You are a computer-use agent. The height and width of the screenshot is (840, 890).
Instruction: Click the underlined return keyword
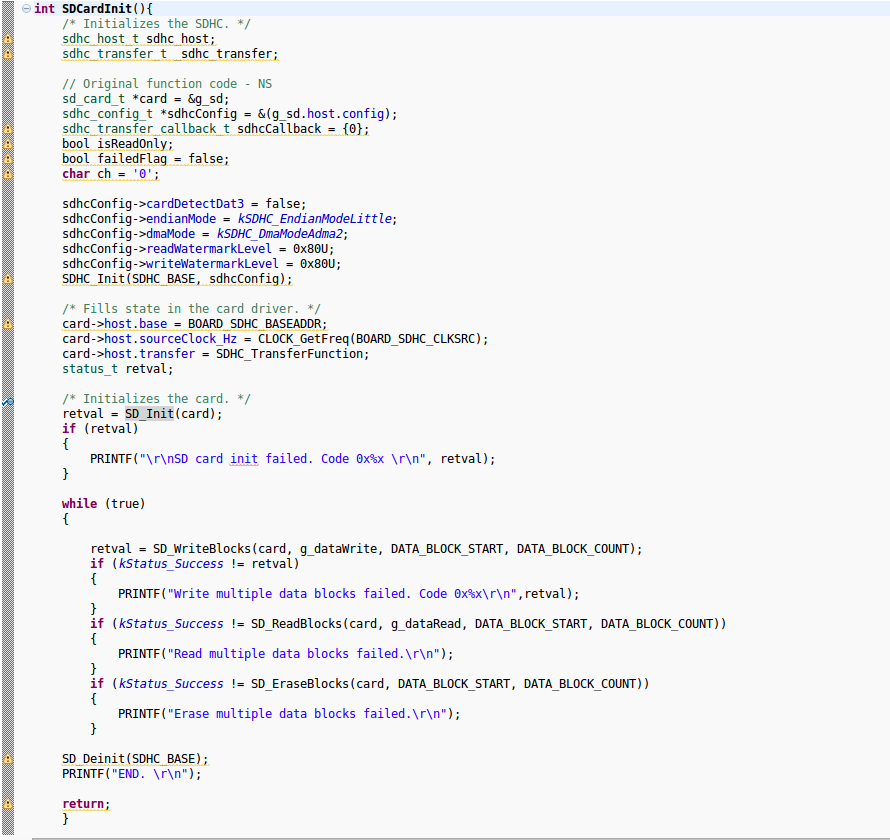[83, 803]
